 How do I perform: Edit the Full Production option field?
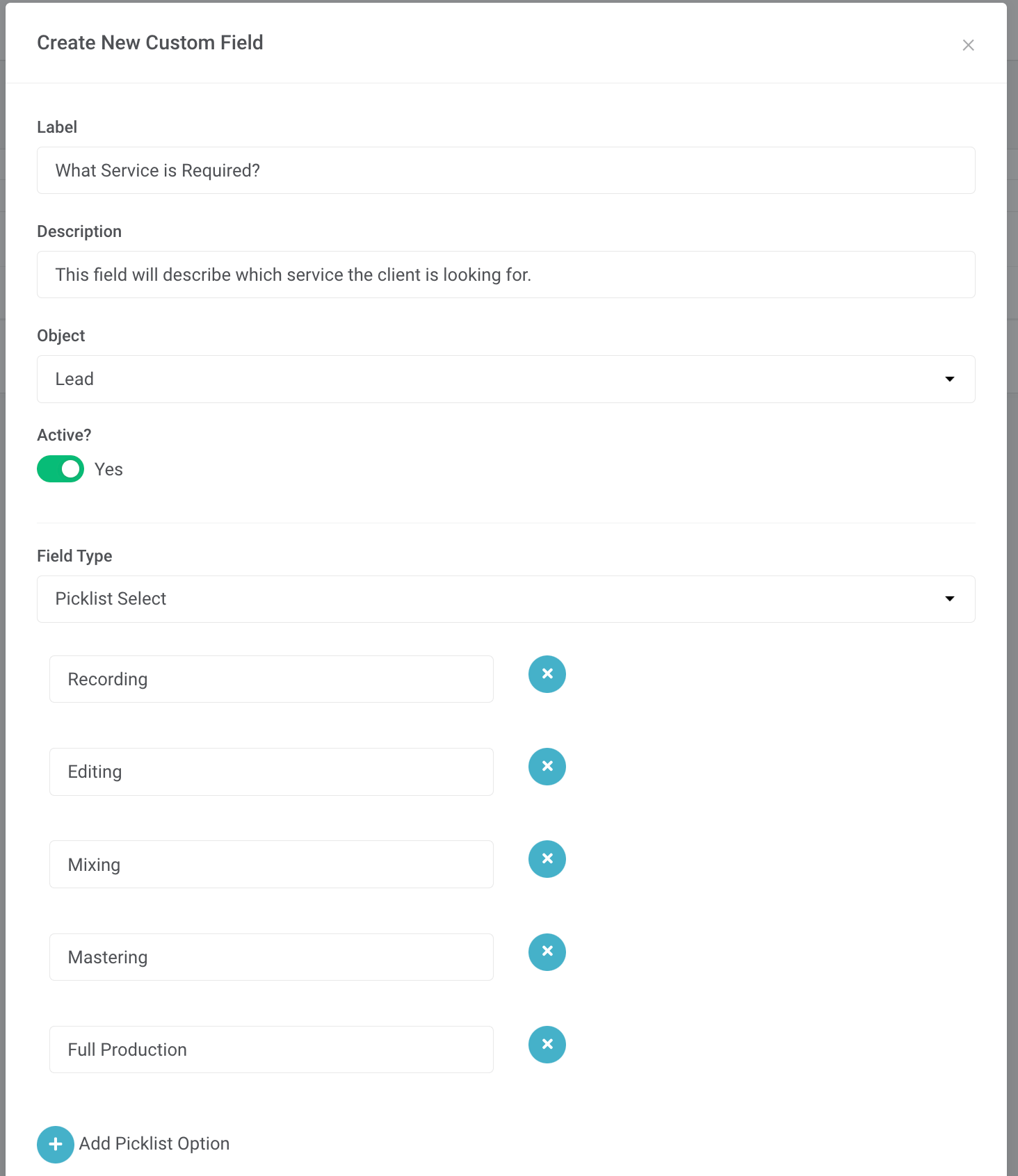271,1050
